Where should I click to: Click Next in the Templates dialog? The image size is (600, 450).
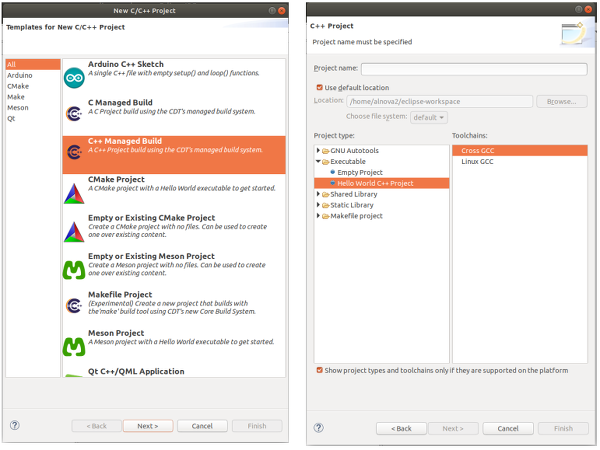tap(148, 426)
